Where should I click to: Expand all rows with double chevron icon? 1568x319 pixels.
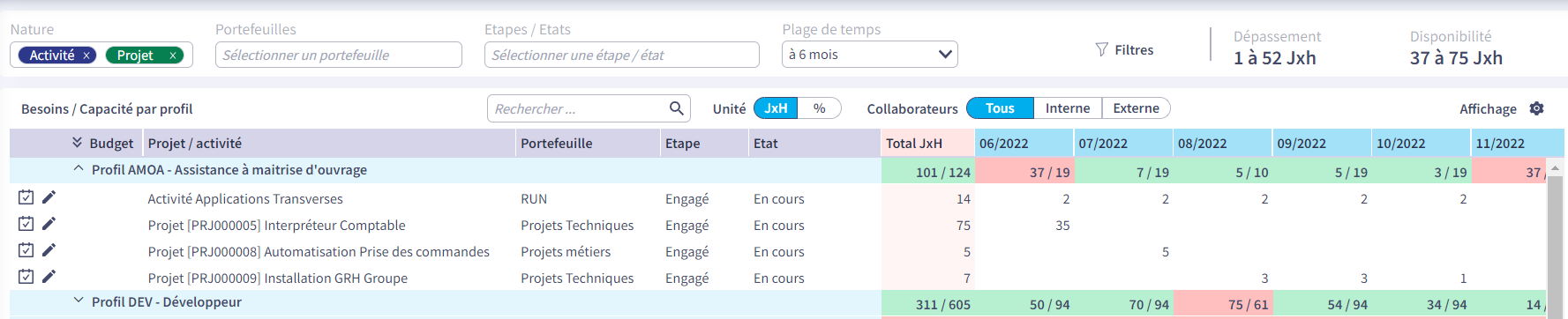77,143
